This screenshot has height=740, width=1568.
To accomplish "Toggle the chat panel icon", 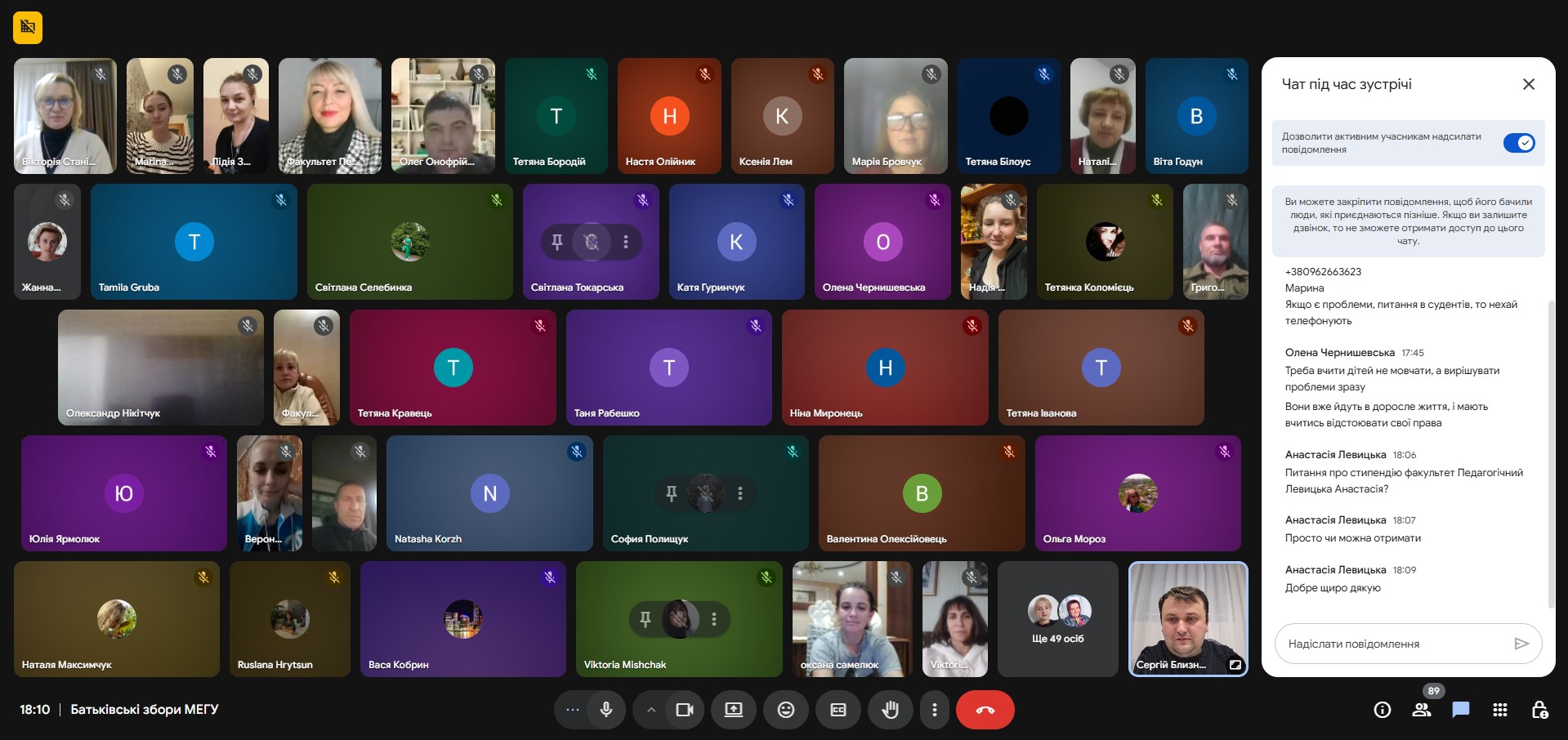I will point(1461,710).
